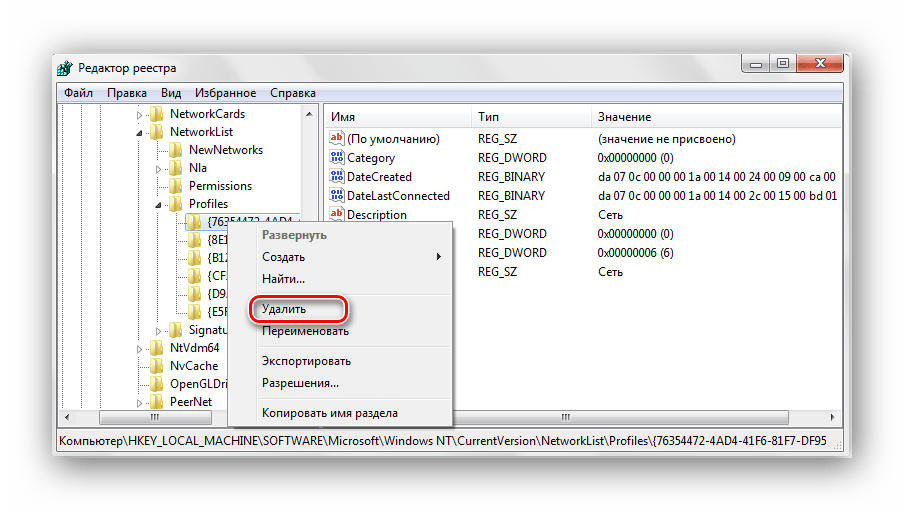Expand the NtVdm64 tree node
This screenshot has width=904, height=510.
(x=140, y=348)
